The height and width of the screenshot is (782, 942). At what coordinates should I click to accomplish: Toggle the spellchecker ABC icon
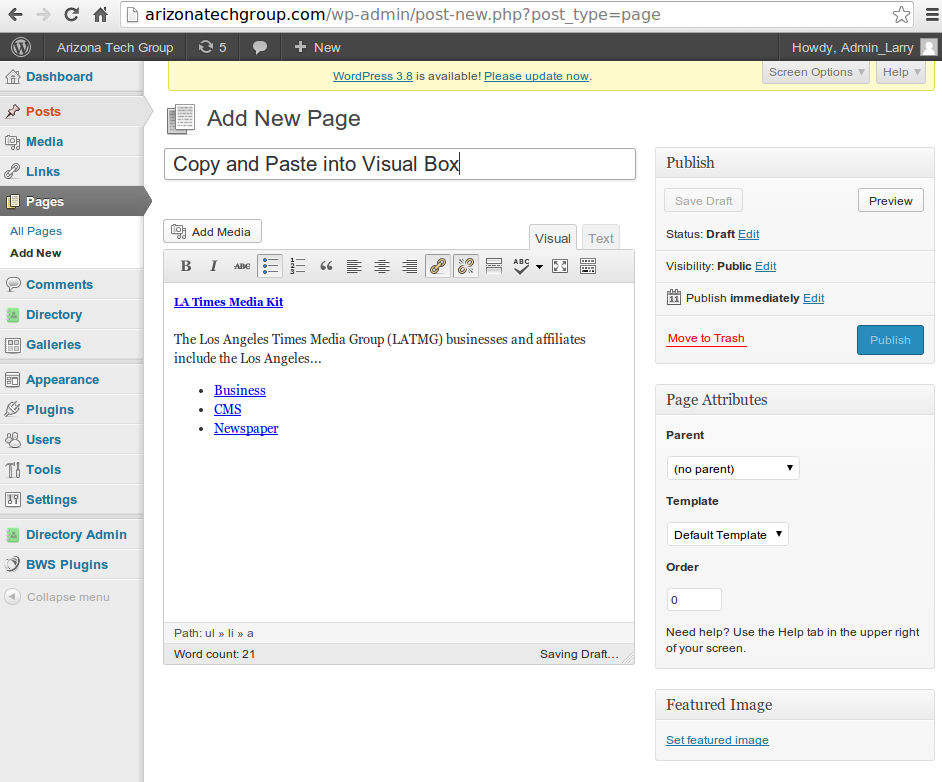click(521, 266)
